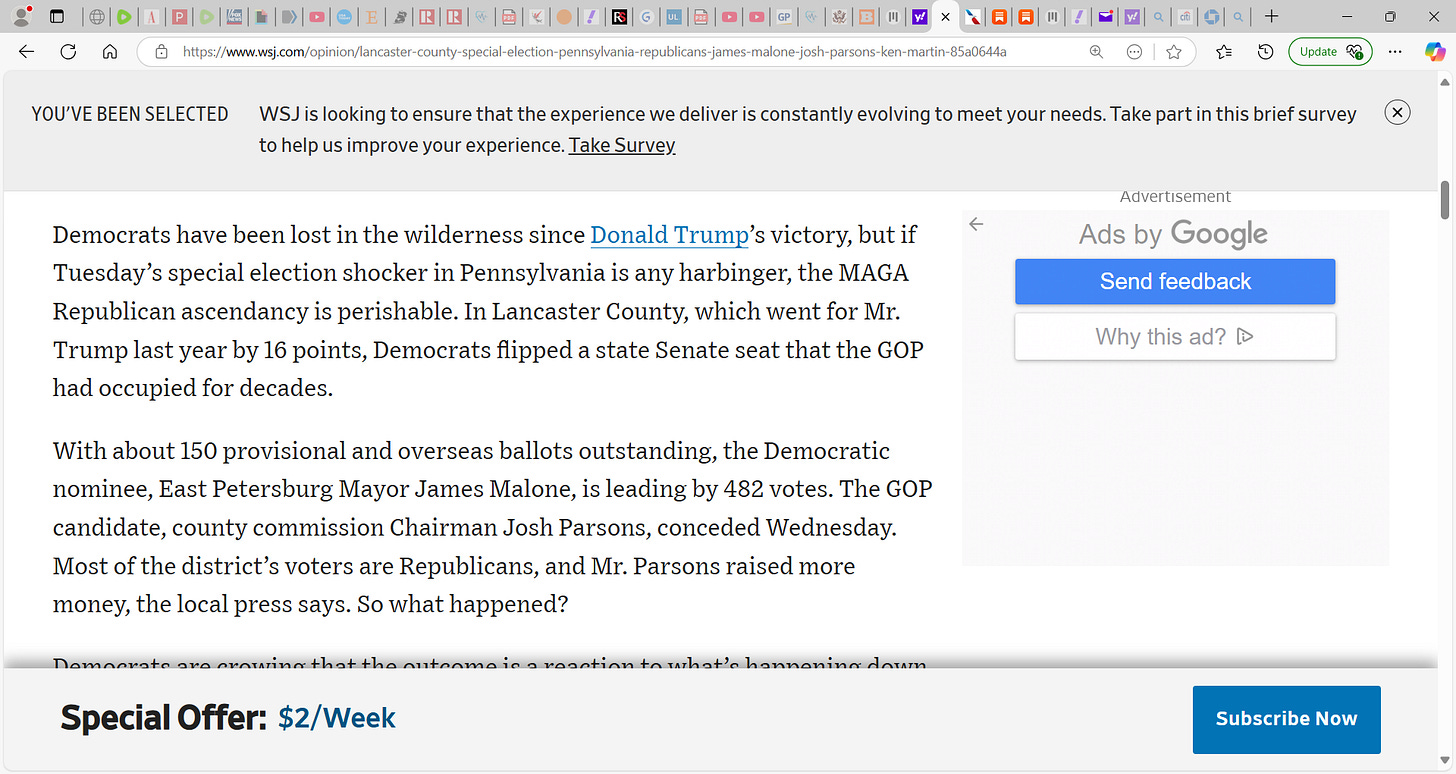This screenshot has height=774, width=1456.
Task: Switch to the Google G tab
Action: click(646, 17)
